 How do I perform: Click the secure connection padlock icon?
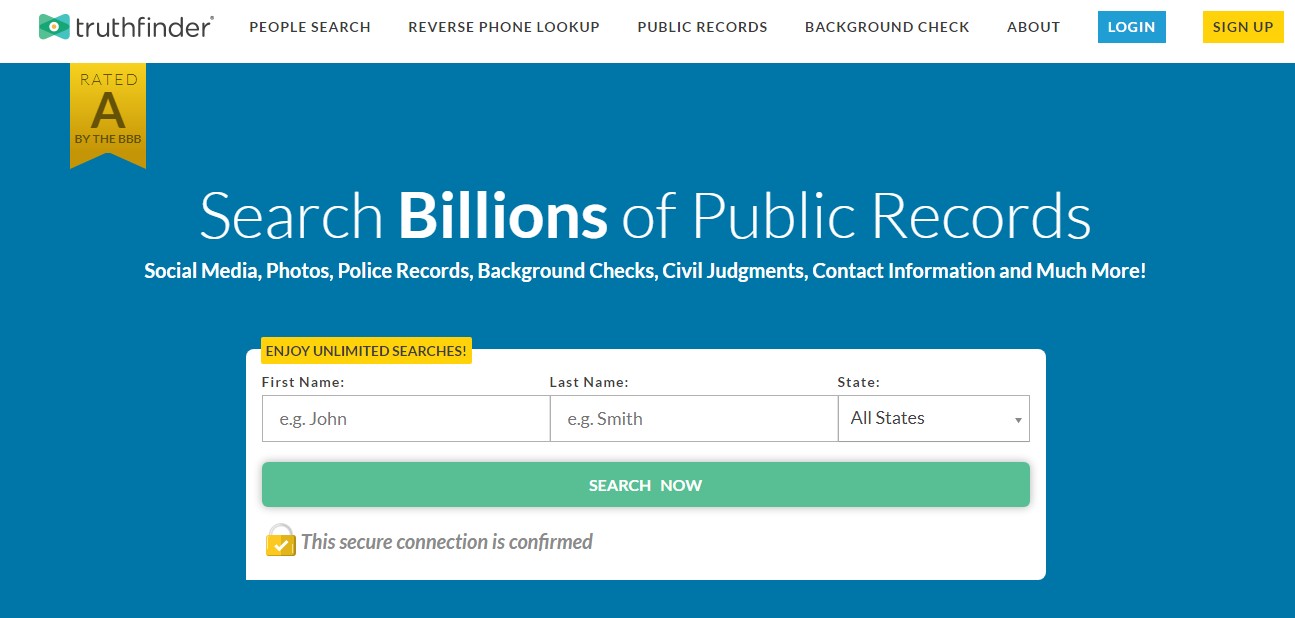(280, 540)
